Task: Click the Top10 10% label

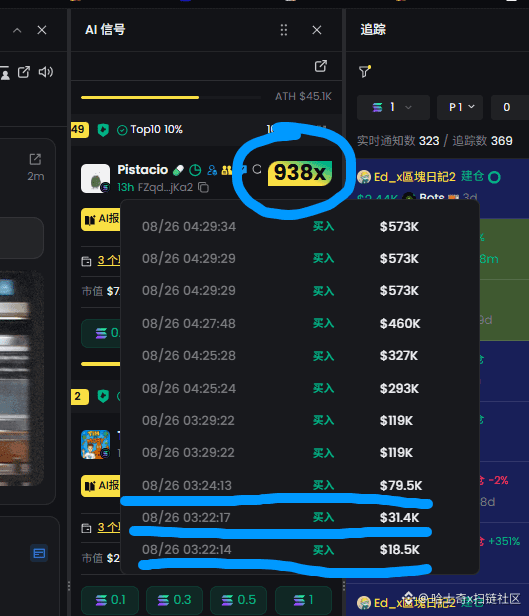Action: 156,130
